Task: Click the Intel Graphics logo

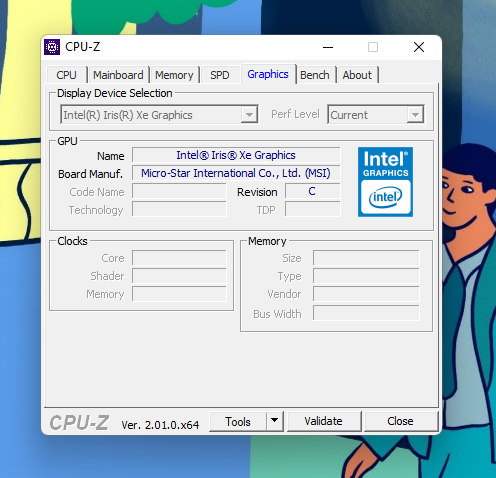Action: click(385, 182)
